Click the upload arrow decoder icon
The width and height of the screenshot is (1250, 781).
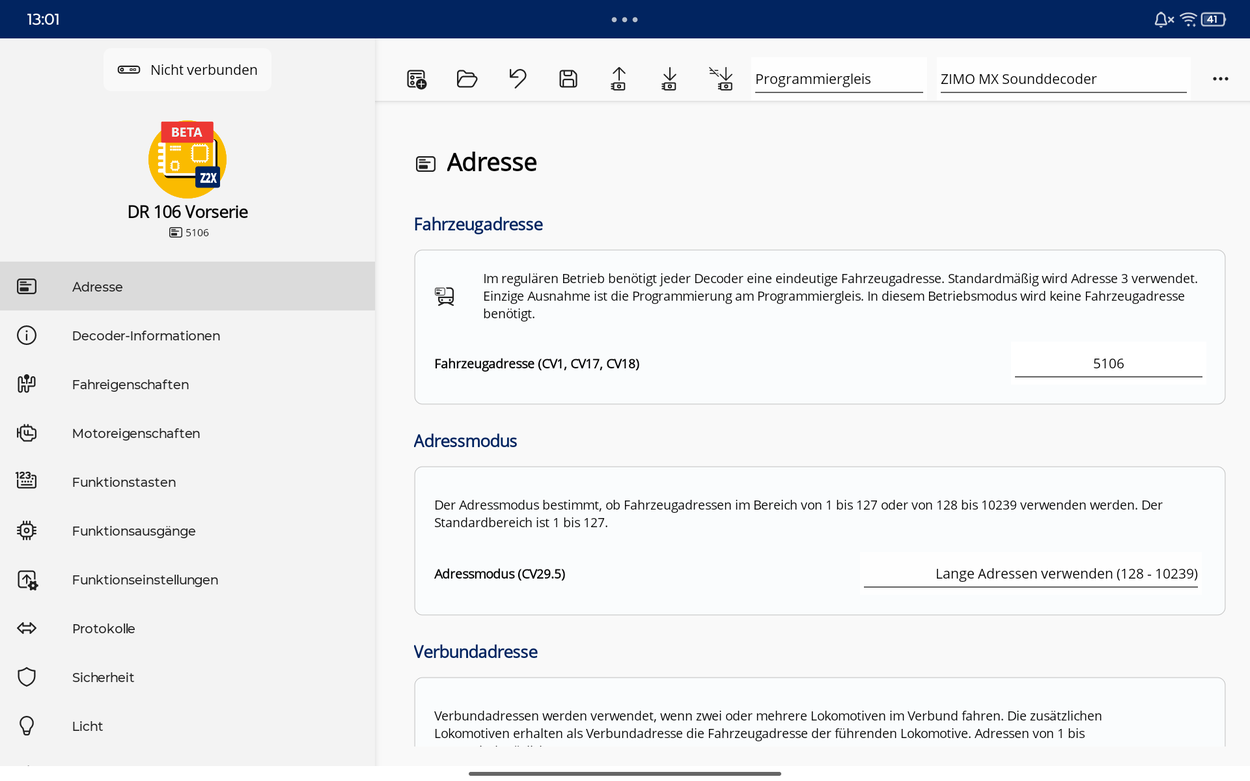coord(618,79)
